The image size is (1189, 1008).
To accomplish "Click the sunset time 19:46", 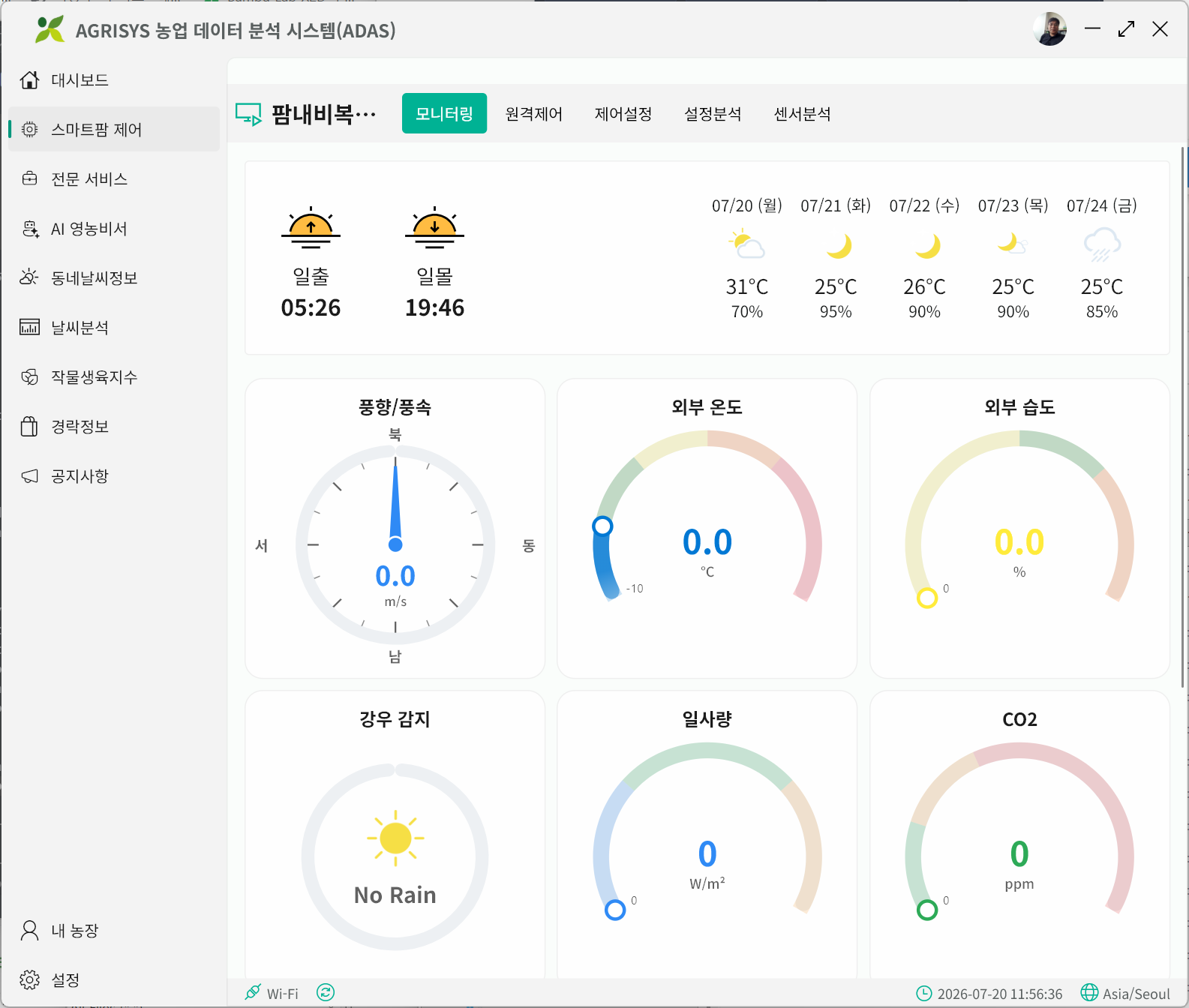I will coord(434,307).
